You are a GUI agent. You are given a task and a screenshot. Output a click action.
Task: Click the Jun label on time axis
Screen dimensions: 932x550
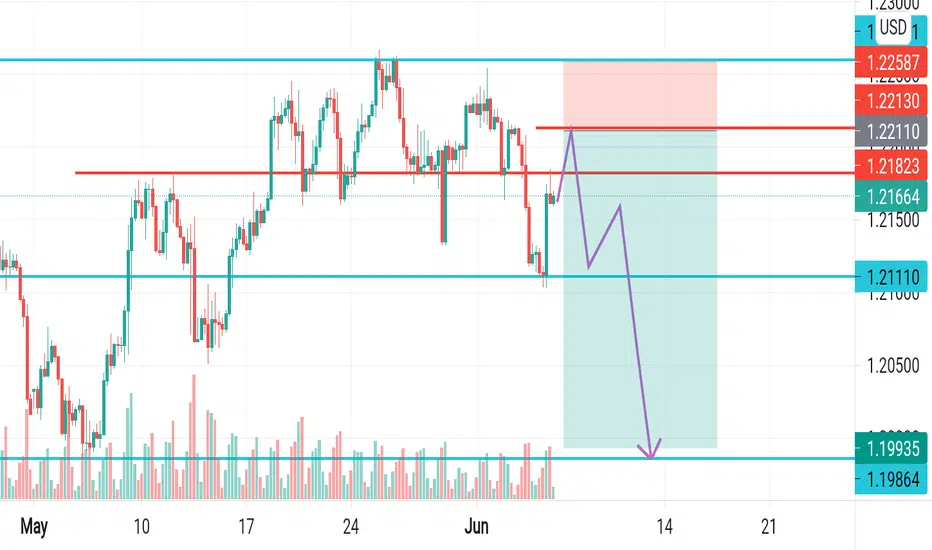point(477,526)
